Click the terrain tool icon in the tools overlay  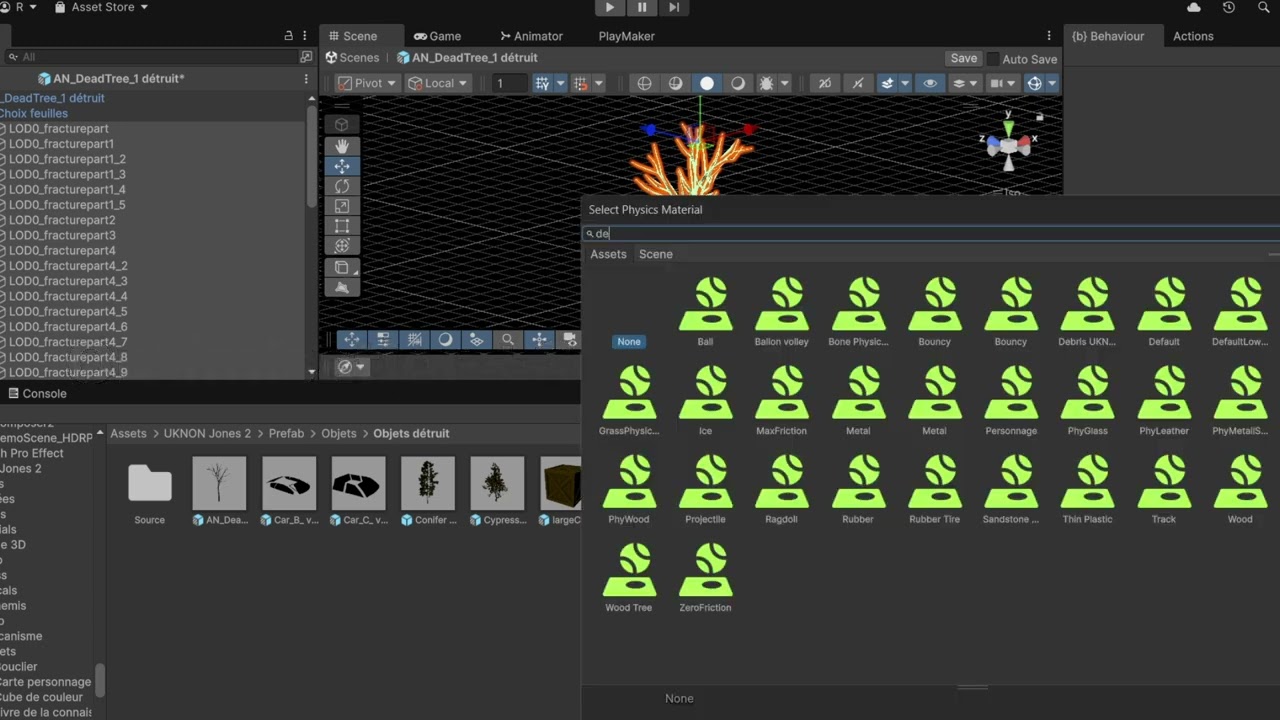342,288
